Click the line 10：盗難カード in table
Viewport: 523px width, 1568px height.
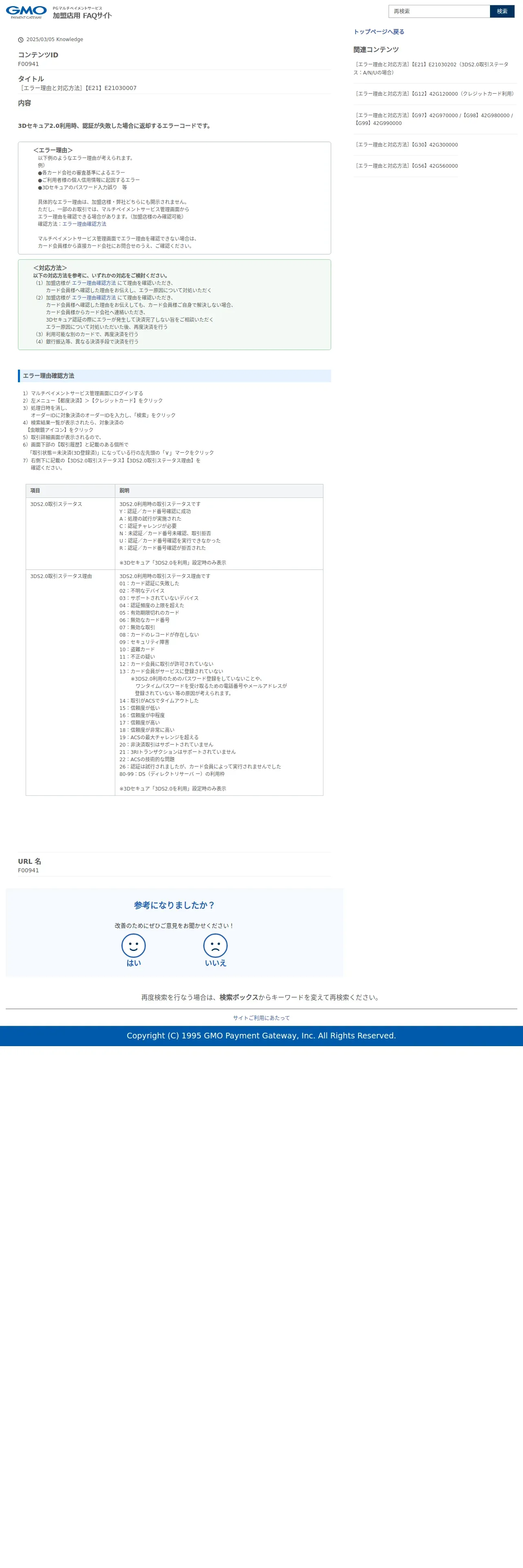[137, 650]
